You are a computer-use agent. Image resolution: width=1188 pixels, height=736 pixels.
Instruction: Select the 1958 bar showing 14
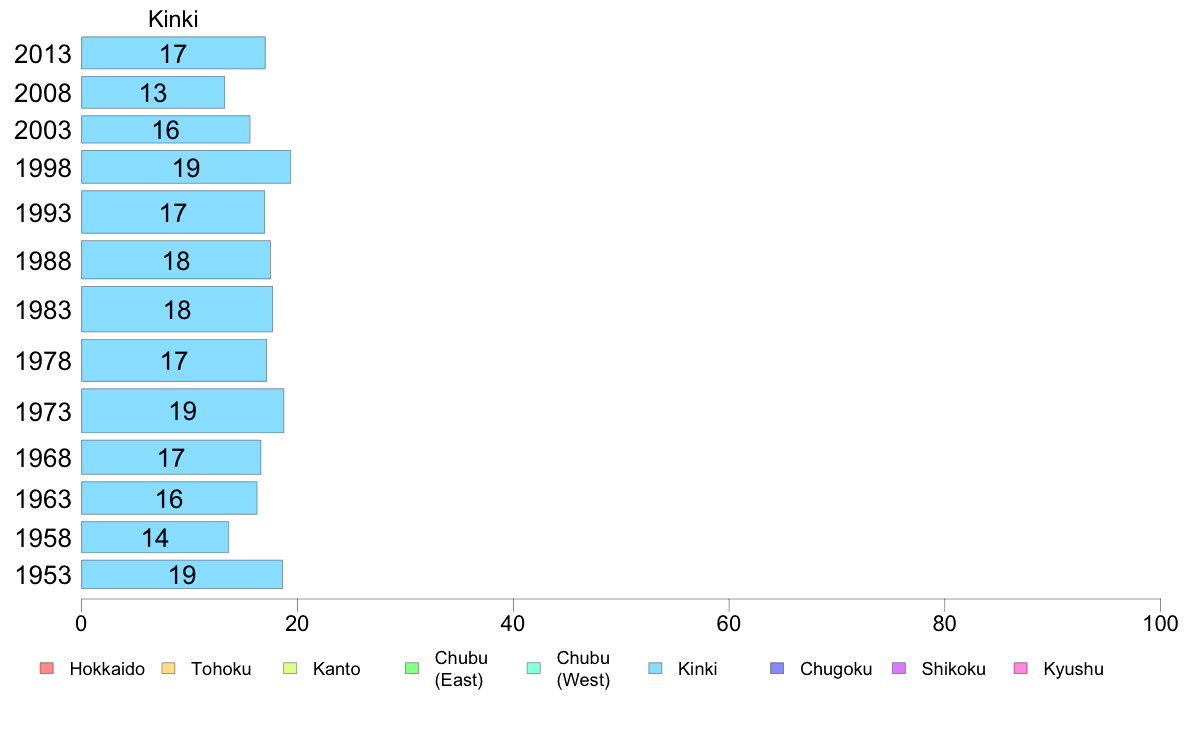click(154, 538)
